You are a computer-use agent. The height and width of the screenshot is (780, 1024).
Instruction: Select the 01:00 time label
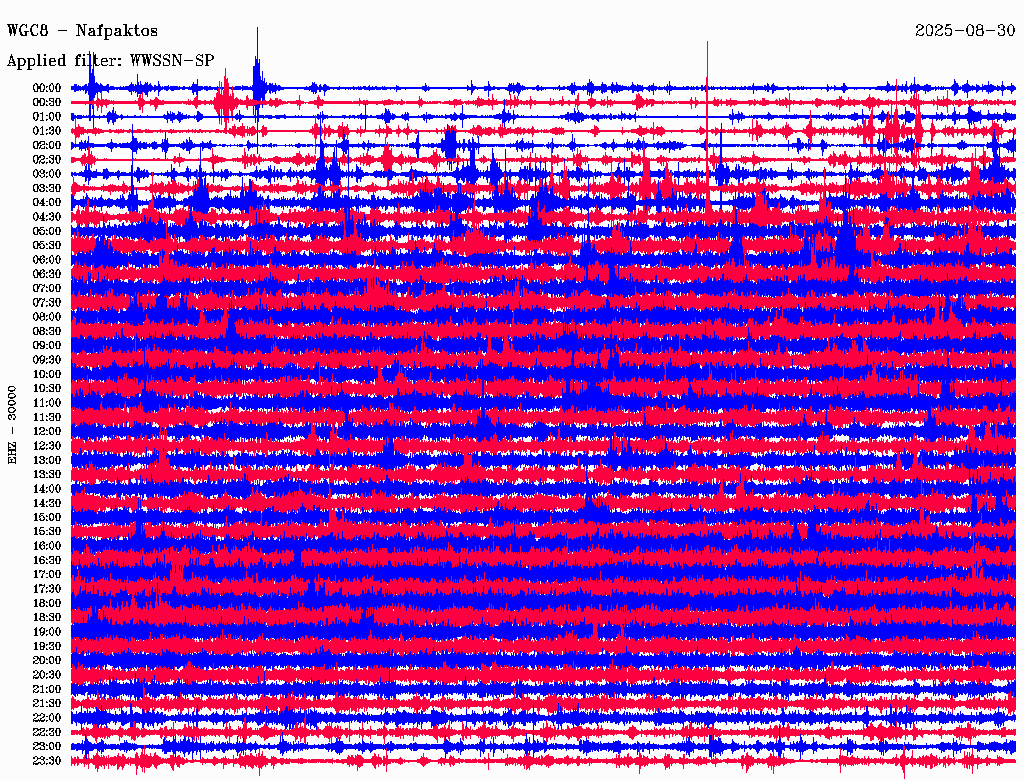[x=47, y=116]
